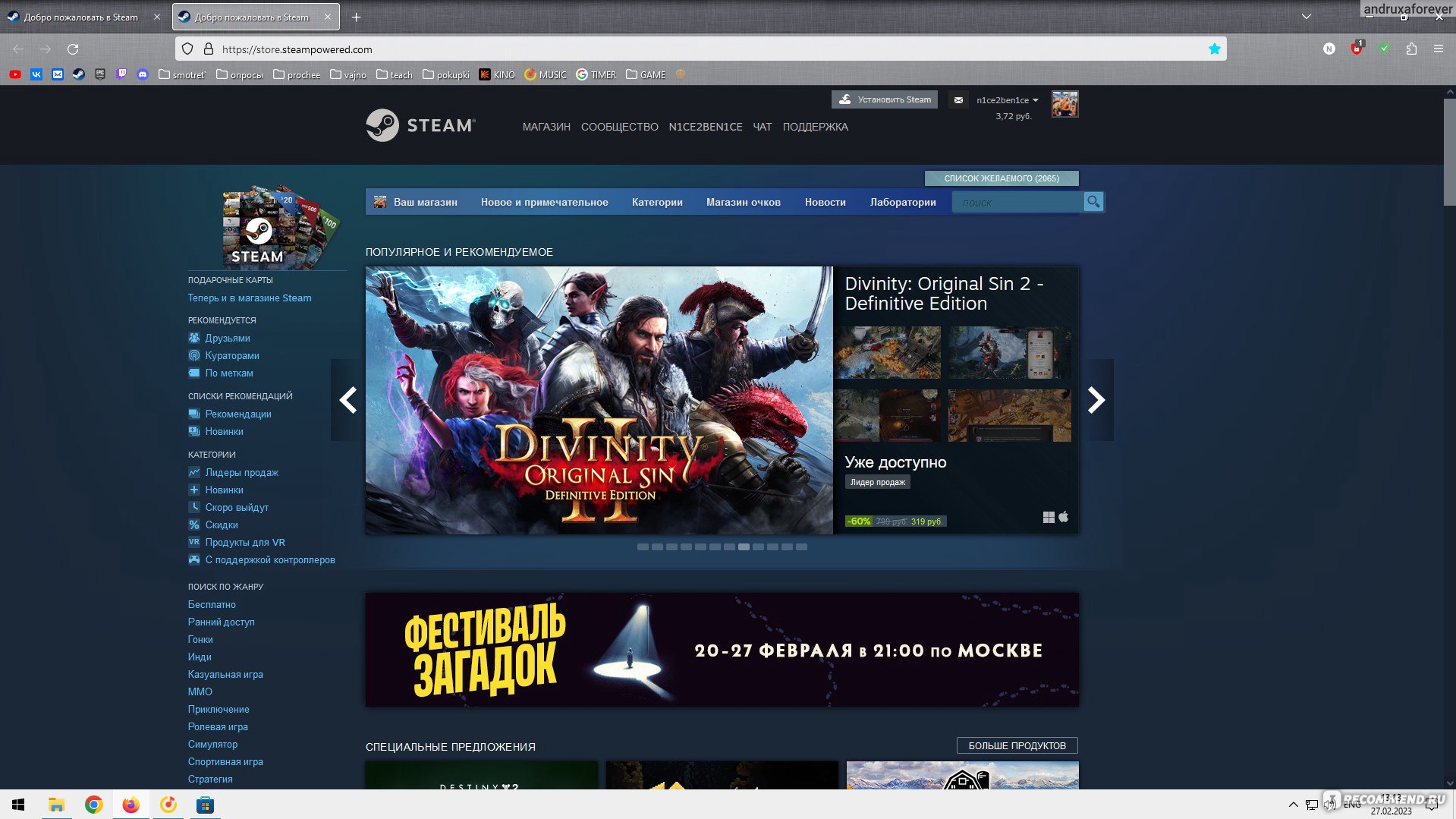Open the smotret` bookmarks folder
Image resolution: width=1456 pixels, height=819 pixels.
(181, 74)
